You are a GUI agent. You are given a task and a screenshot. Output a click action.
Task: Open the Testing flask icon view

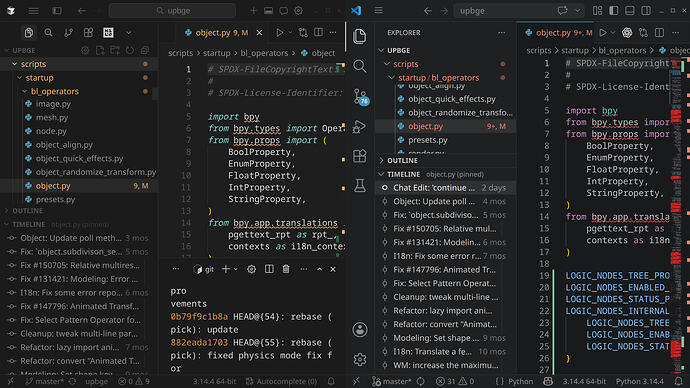coord(360,186)
